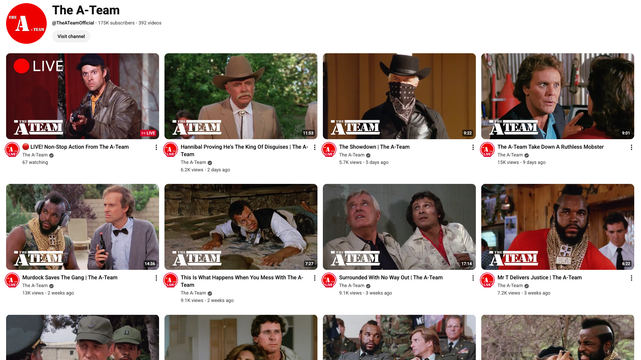Open options for 'This Is What Happens' video
The height and width of the screenshot is (360, 641).
click(314, 278)
